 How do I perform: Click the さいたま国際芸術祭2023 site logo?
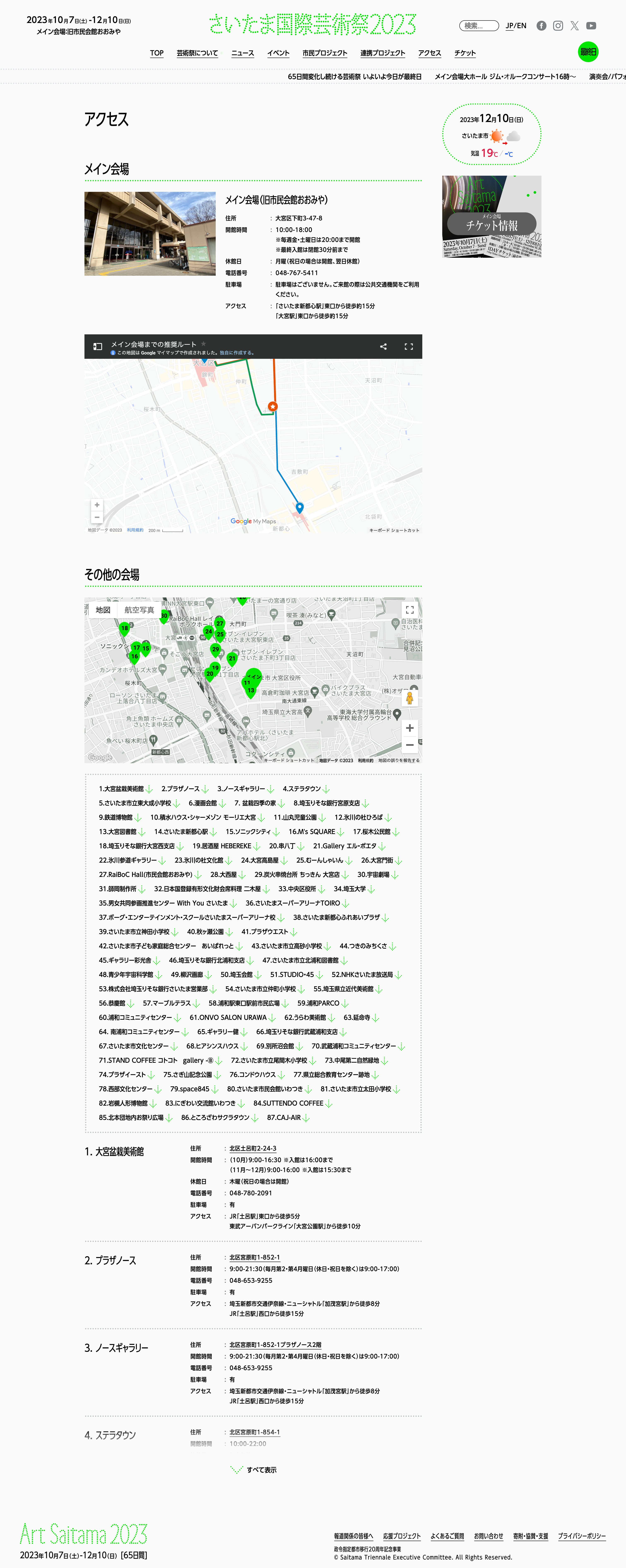(313, 24)
